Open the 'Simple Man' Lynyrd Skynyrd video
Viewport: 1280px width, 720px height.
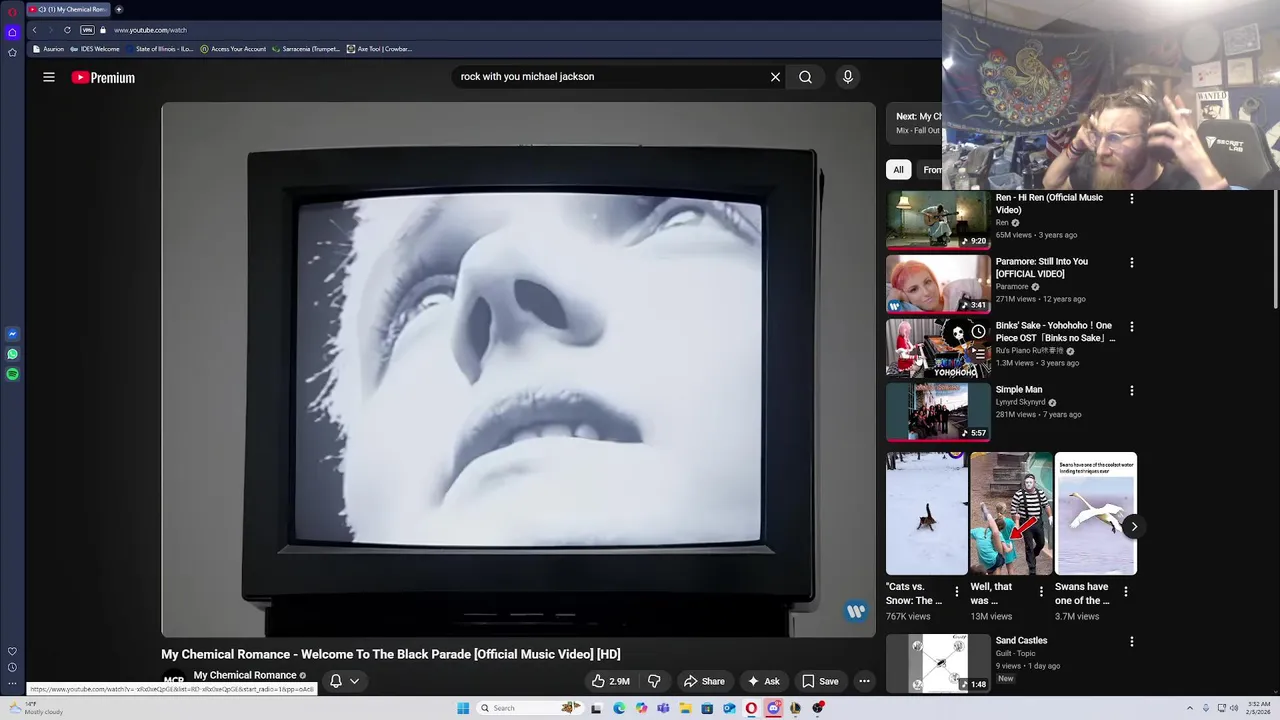point(938,412)
